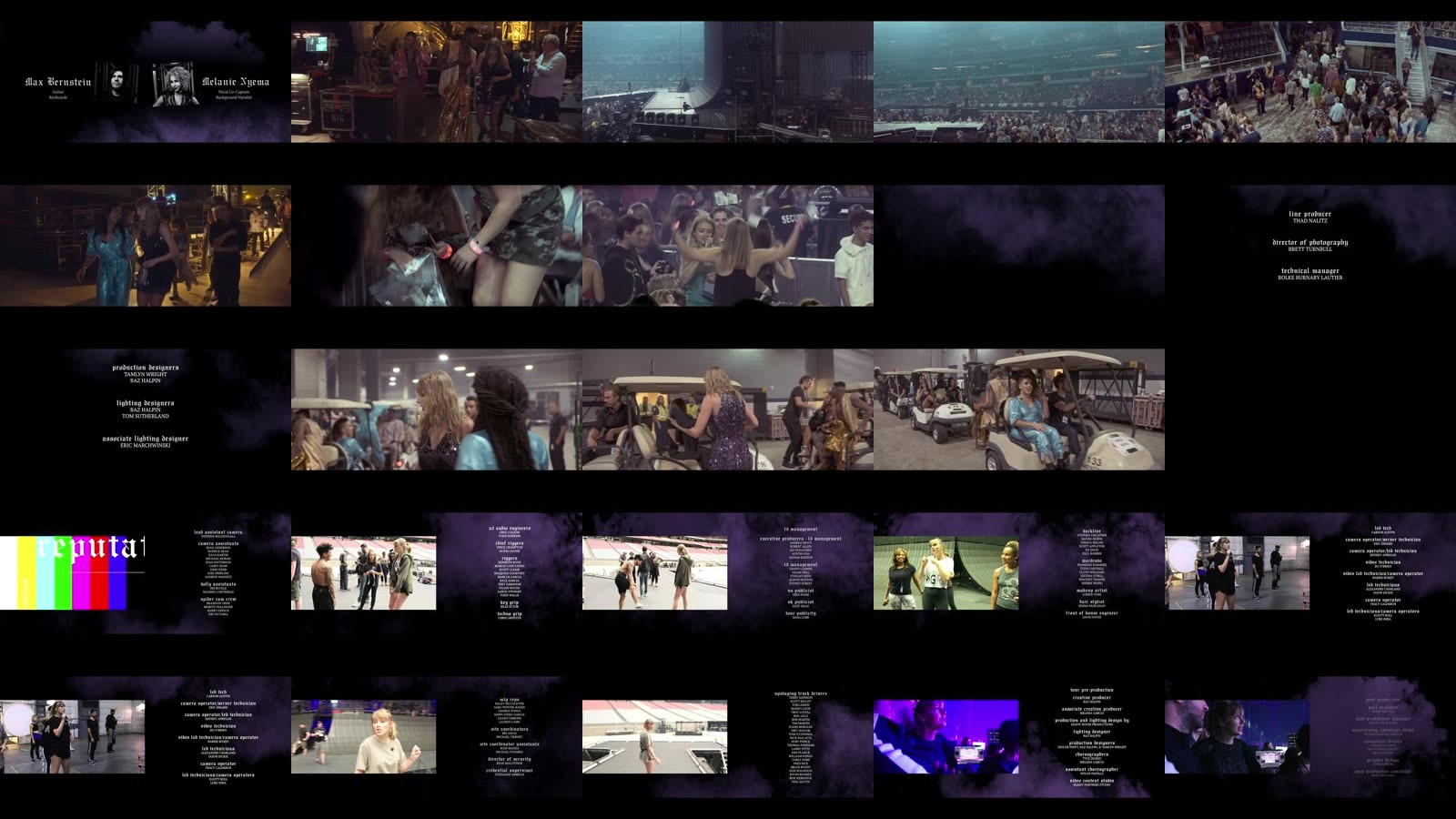Click the 'front of house engineer' credit heading

point(1092,612)
